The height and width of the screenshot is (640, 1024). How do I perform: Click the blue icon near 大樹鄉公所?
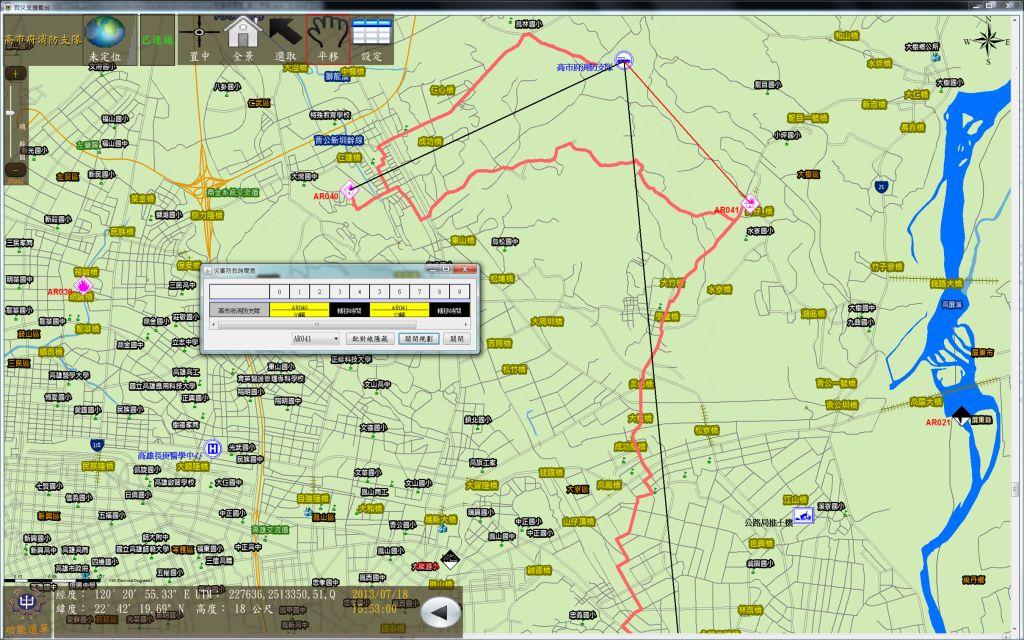point(935,57)
